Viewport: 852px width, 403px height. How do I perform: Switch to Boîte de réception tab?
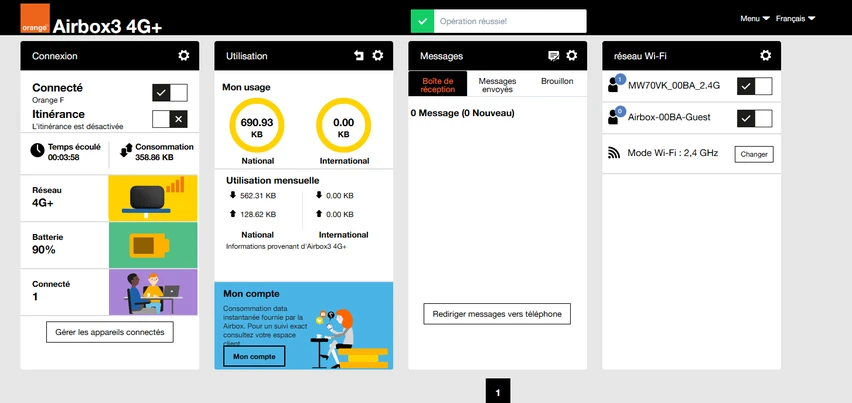coord(437,85)
